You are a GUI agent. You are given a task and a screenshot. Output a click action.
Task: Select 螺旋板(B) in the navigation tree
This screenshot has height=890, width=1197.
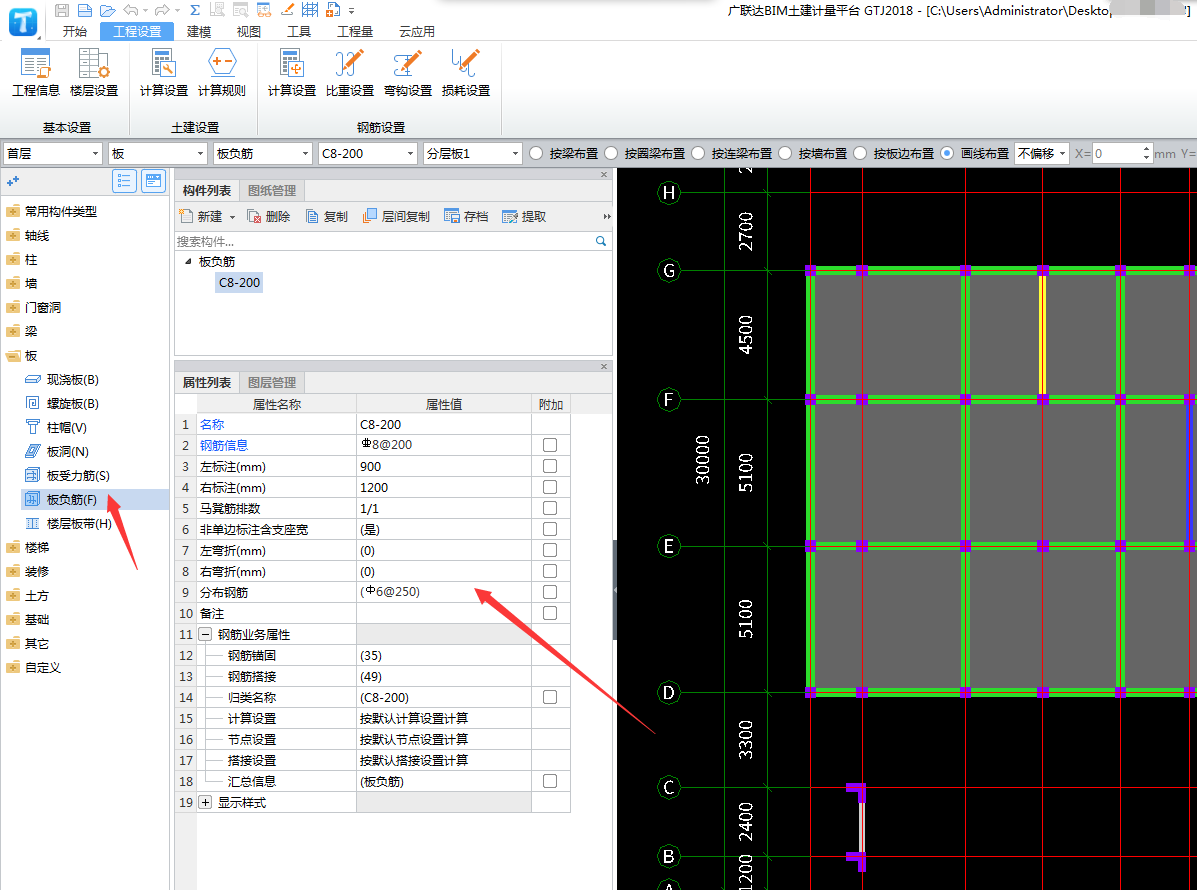click(73, 403)
